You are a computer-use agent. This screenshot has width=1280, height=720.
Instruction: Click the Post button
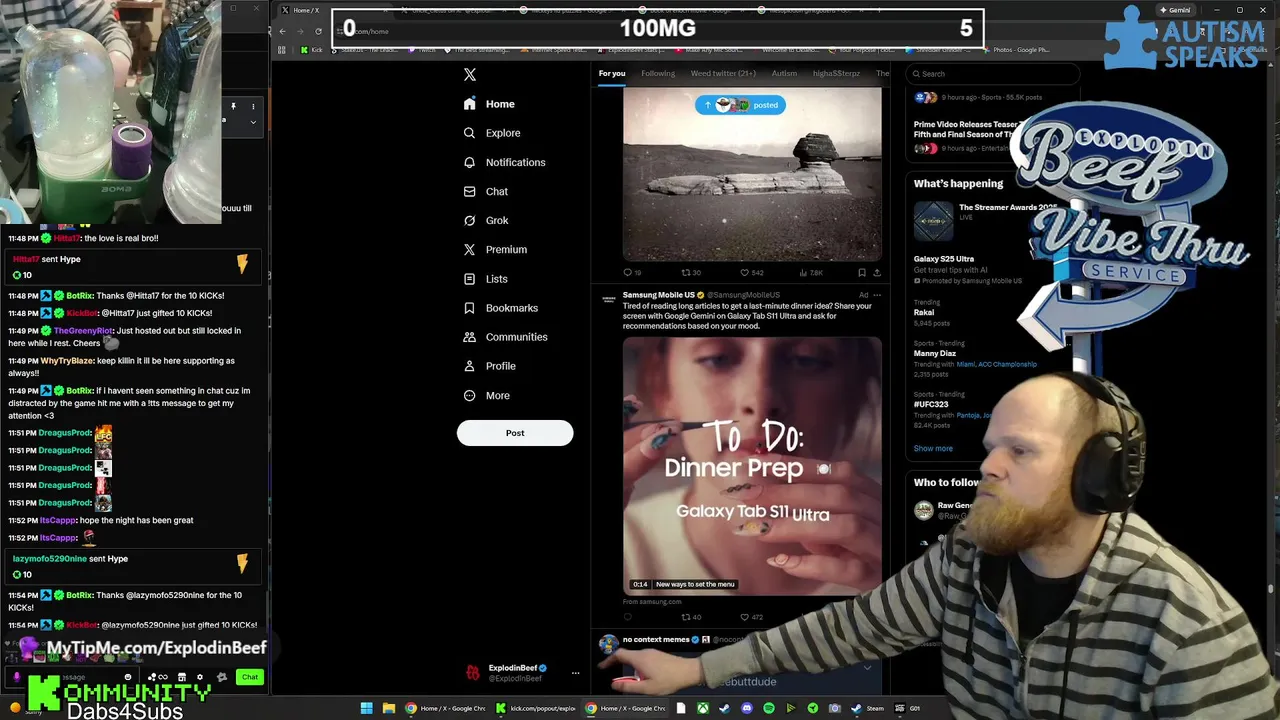tap(515, 433)
